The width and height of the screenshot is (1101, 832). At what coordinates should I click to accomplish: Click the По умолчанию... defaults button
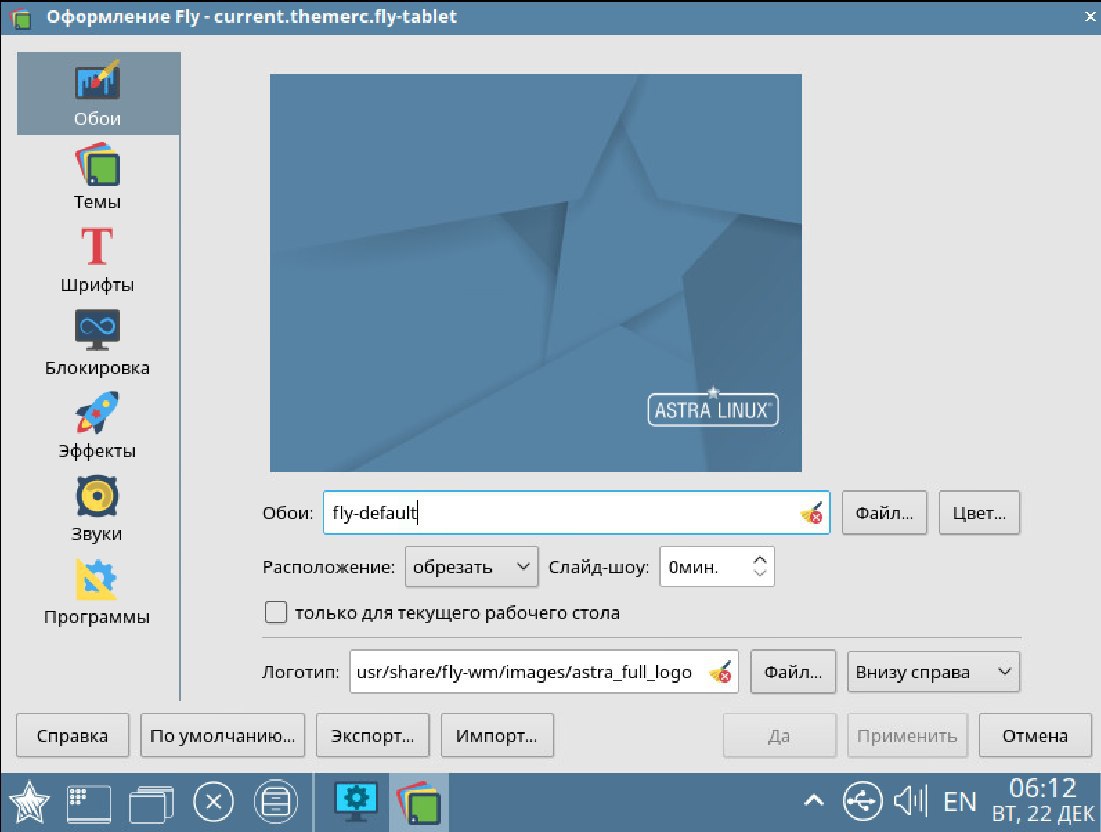223,735
